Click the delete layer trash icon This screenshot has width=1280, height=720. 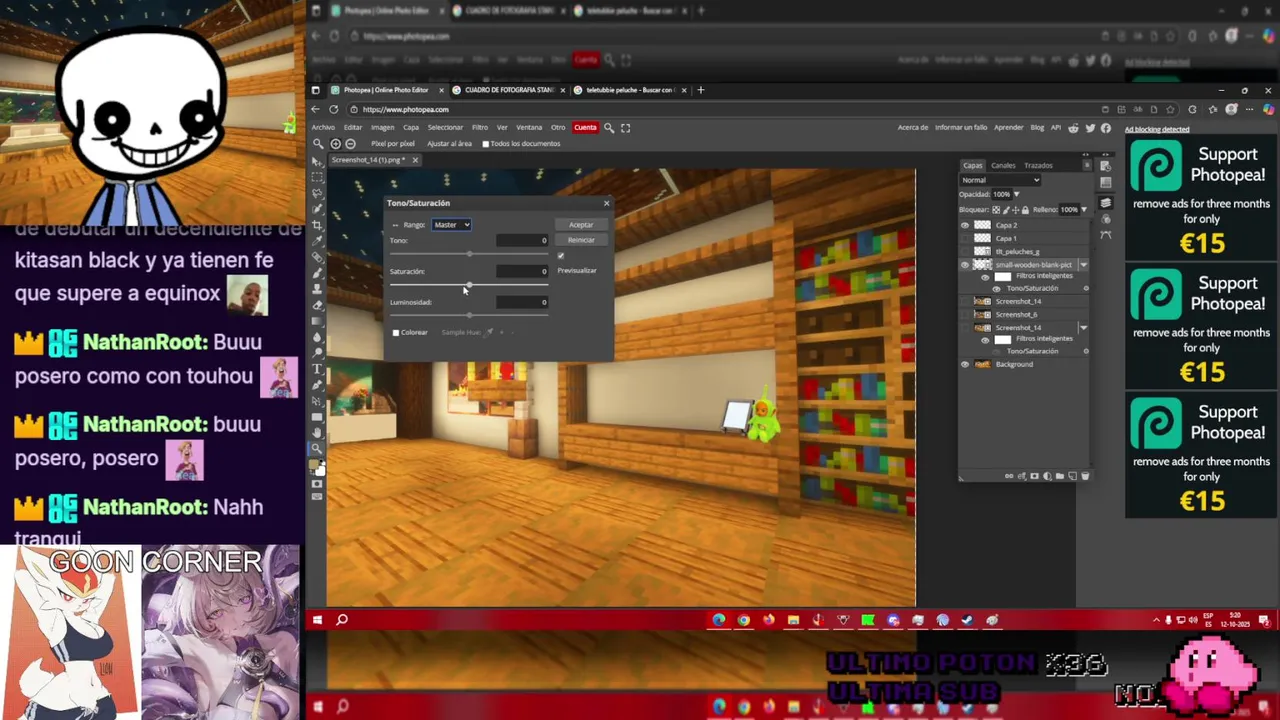(1085, 476)
